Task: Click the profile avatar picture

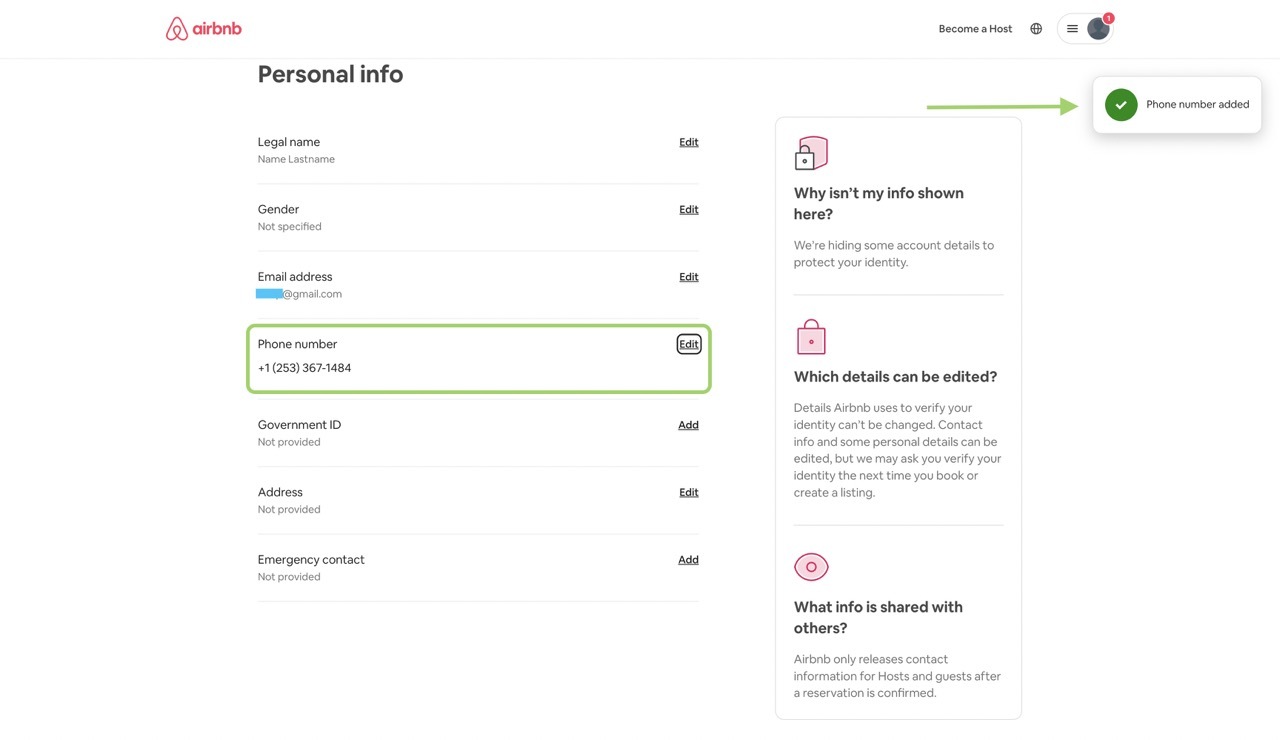Action: tap(1097, 29)
